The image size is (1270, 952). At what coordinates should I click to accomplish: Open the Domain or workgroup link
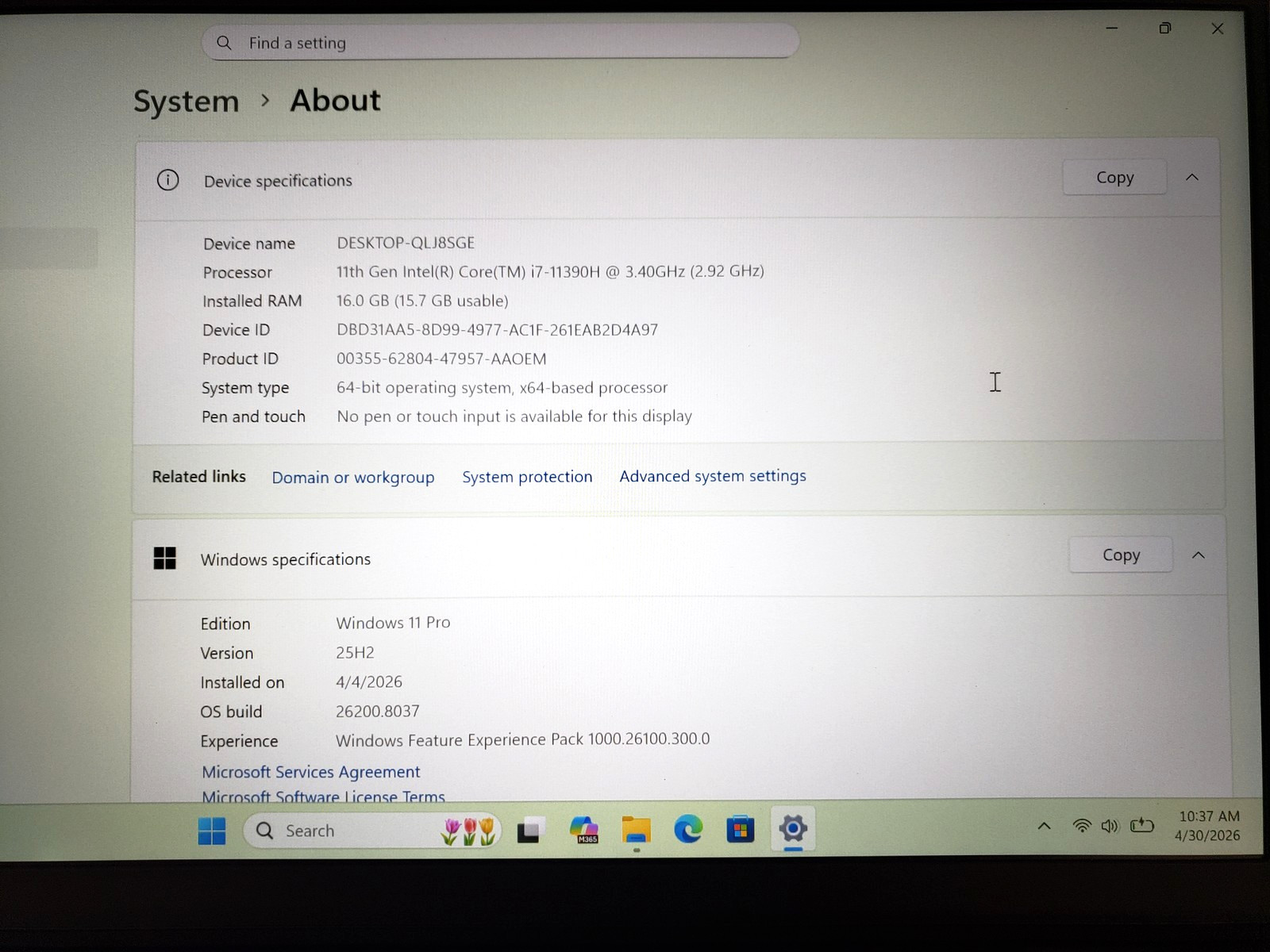(353, 478)
